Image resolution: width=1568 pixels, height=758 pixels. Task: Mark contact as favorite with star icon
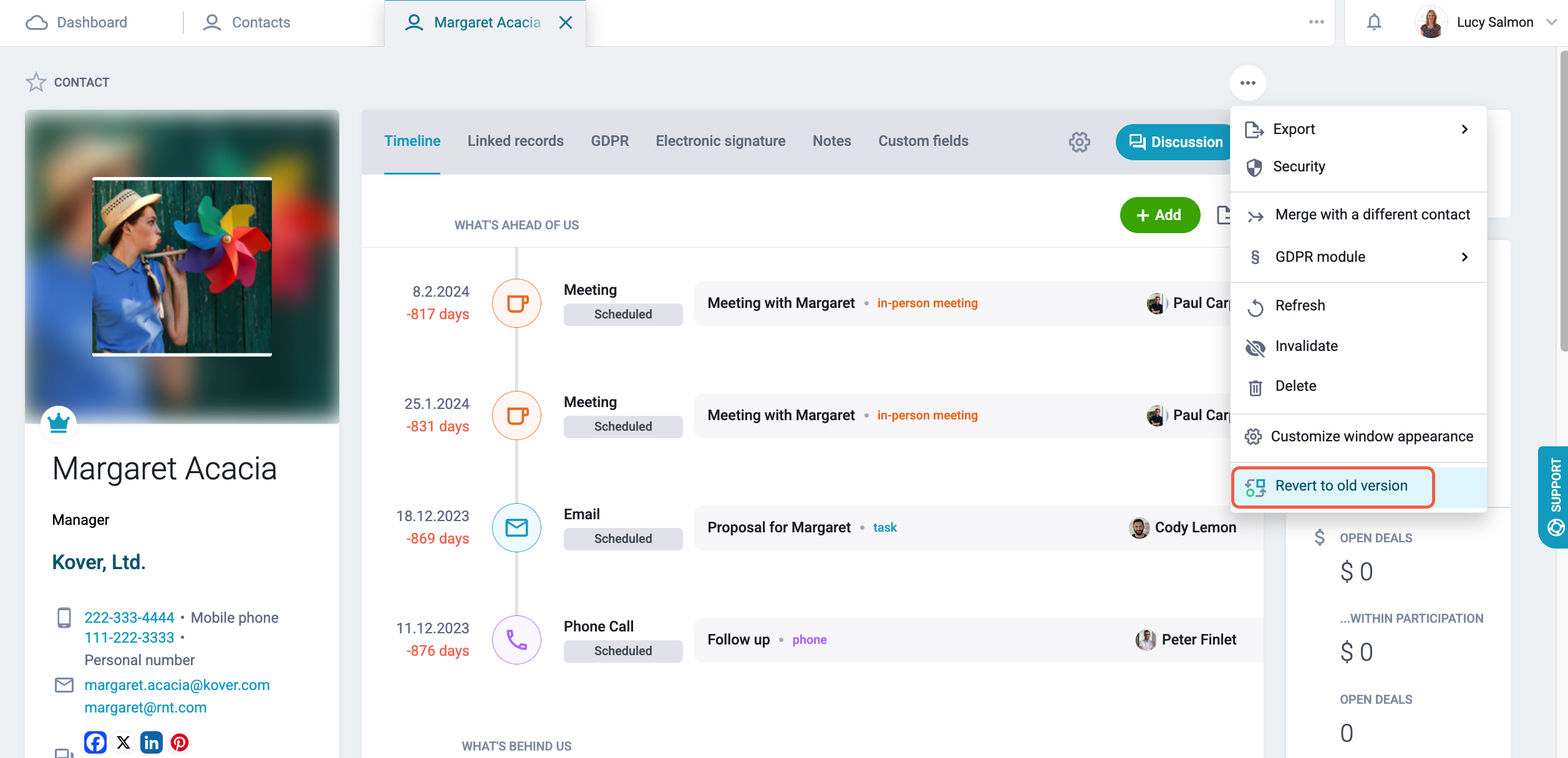(36, 82)
